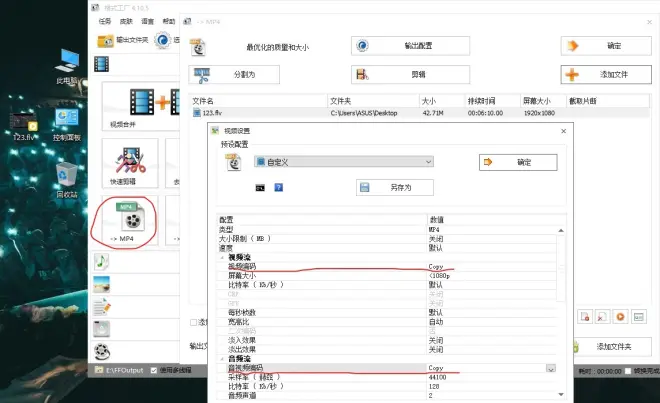This screenshot has height=403, width=660.
Task: Click the 123.flv file icon in file list
Action: pyautogui.click(x=197, y=113)
